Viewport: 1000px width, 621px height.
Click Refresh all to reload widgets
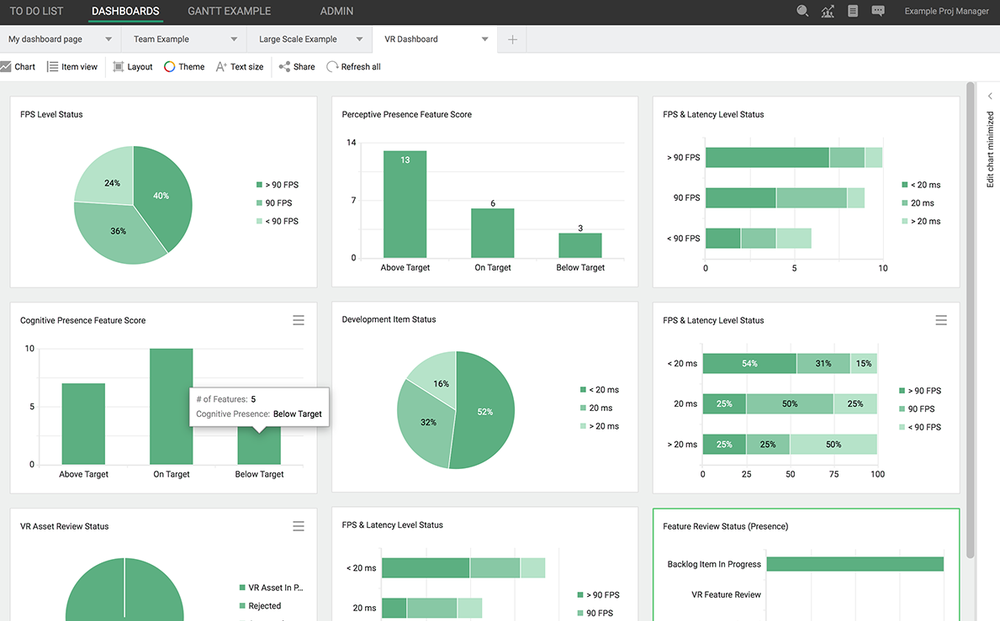point(353,66)
